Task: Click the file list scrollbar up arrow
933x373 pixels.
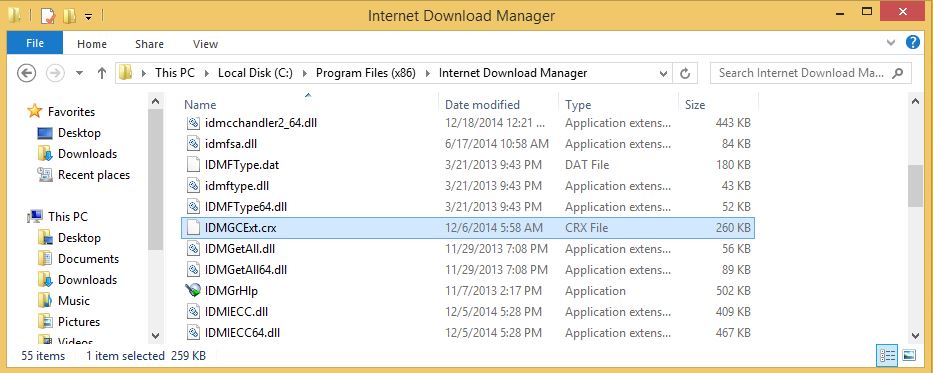Action: (915, 102)
